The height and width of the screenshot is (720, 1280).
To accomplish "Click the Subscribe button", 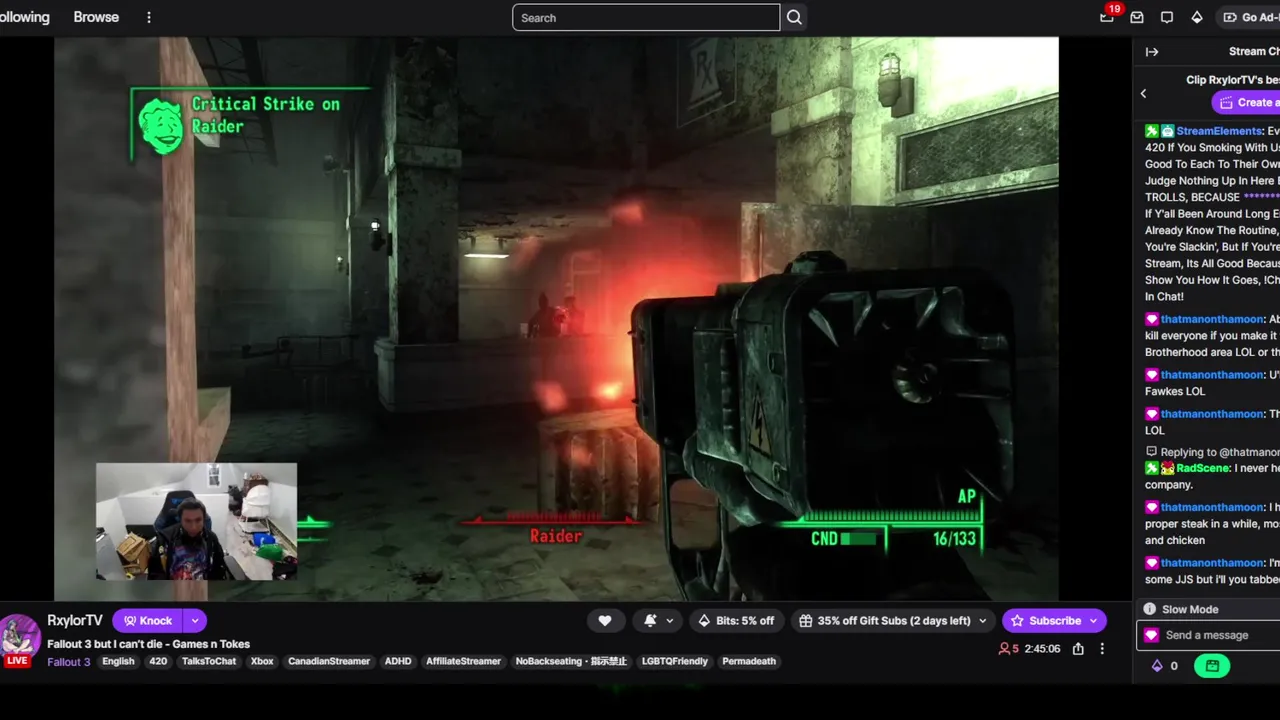I will pos(1054,621).
